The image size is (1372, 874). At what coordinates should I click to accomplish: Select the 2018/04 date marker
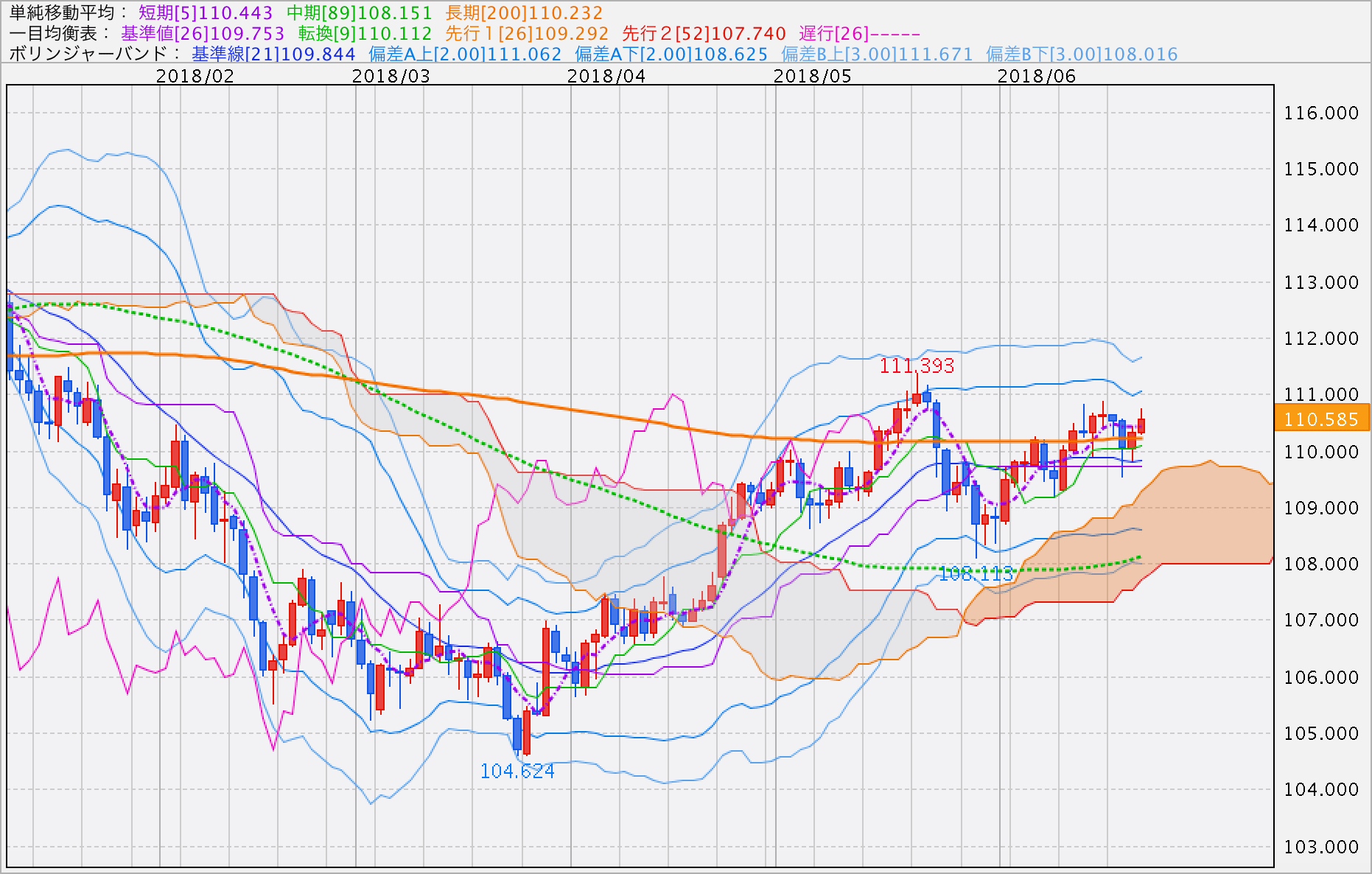(x=606, y=76)
